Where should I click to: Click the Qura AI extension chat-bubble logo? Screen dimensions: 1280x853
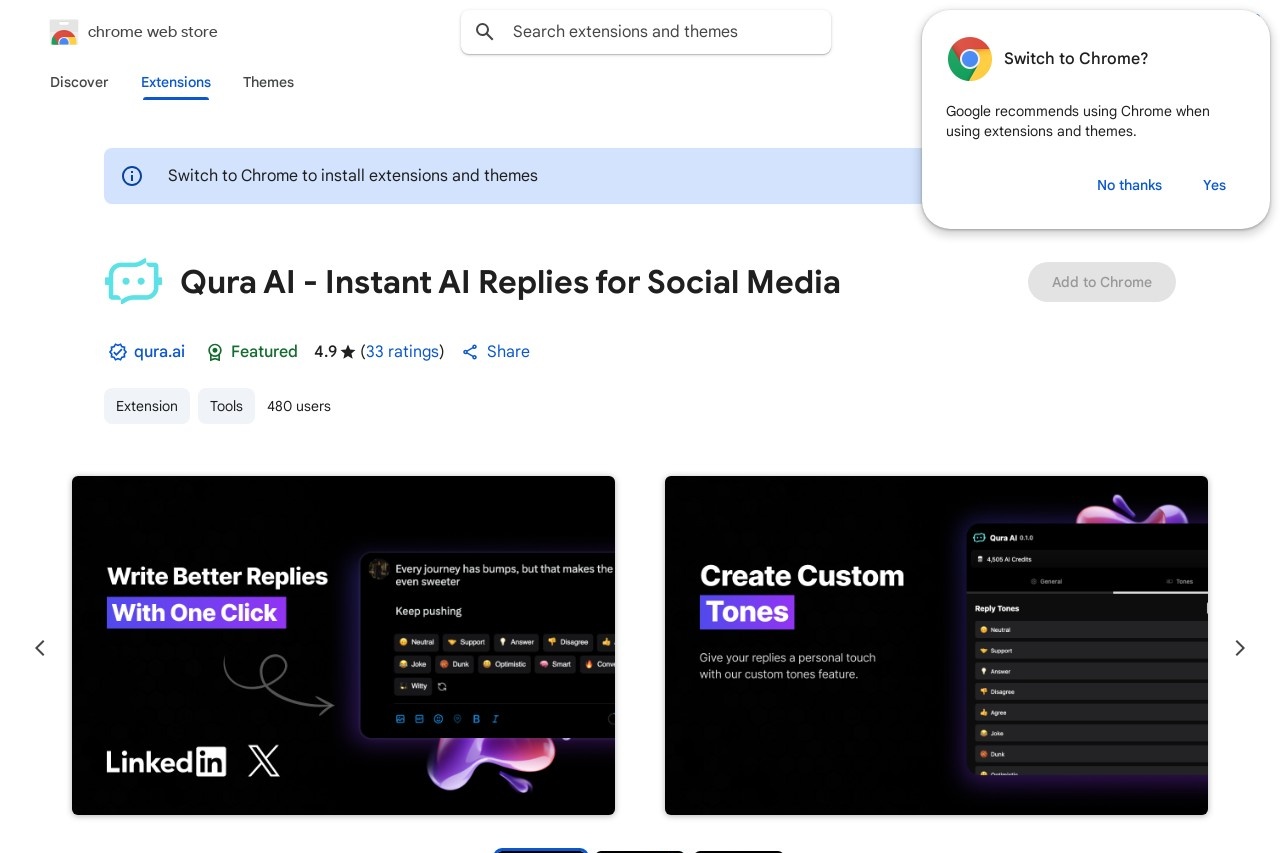pos(133,282)
